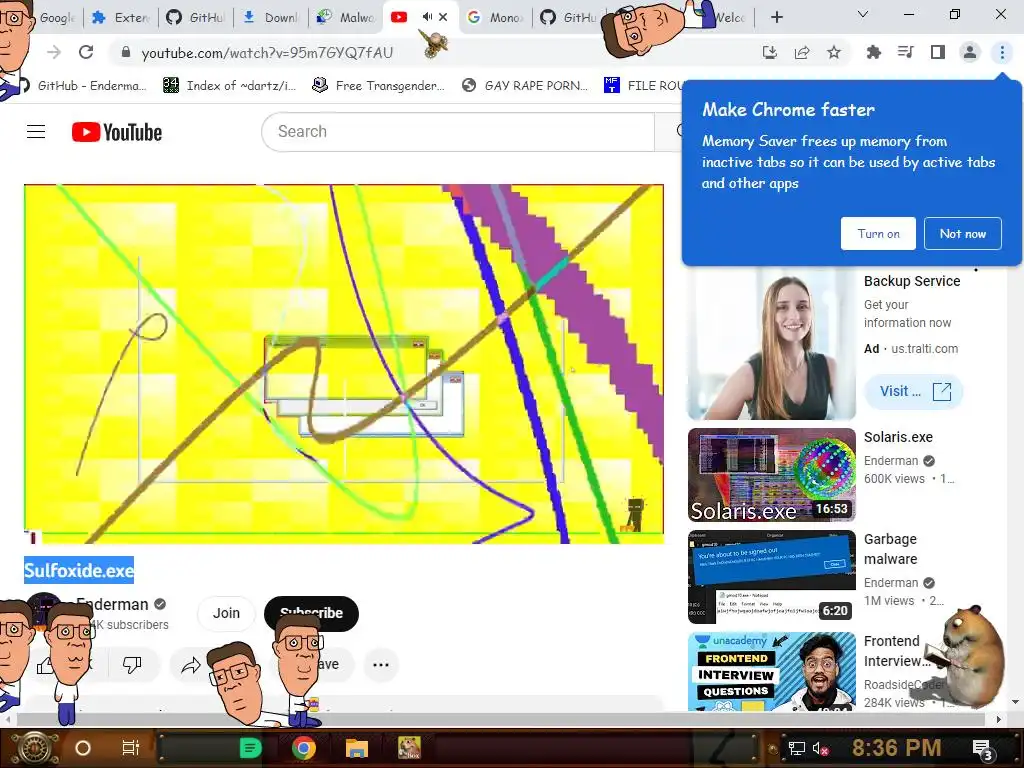1024x768 pixels.
Task: Open the FILE ROU bookmark
Action: [x=645, y=86]
